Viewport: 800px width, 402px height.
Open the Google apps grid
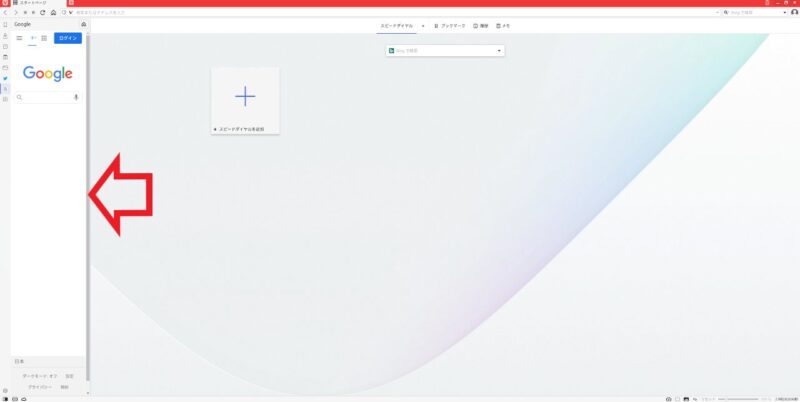[x=44, y=38]
